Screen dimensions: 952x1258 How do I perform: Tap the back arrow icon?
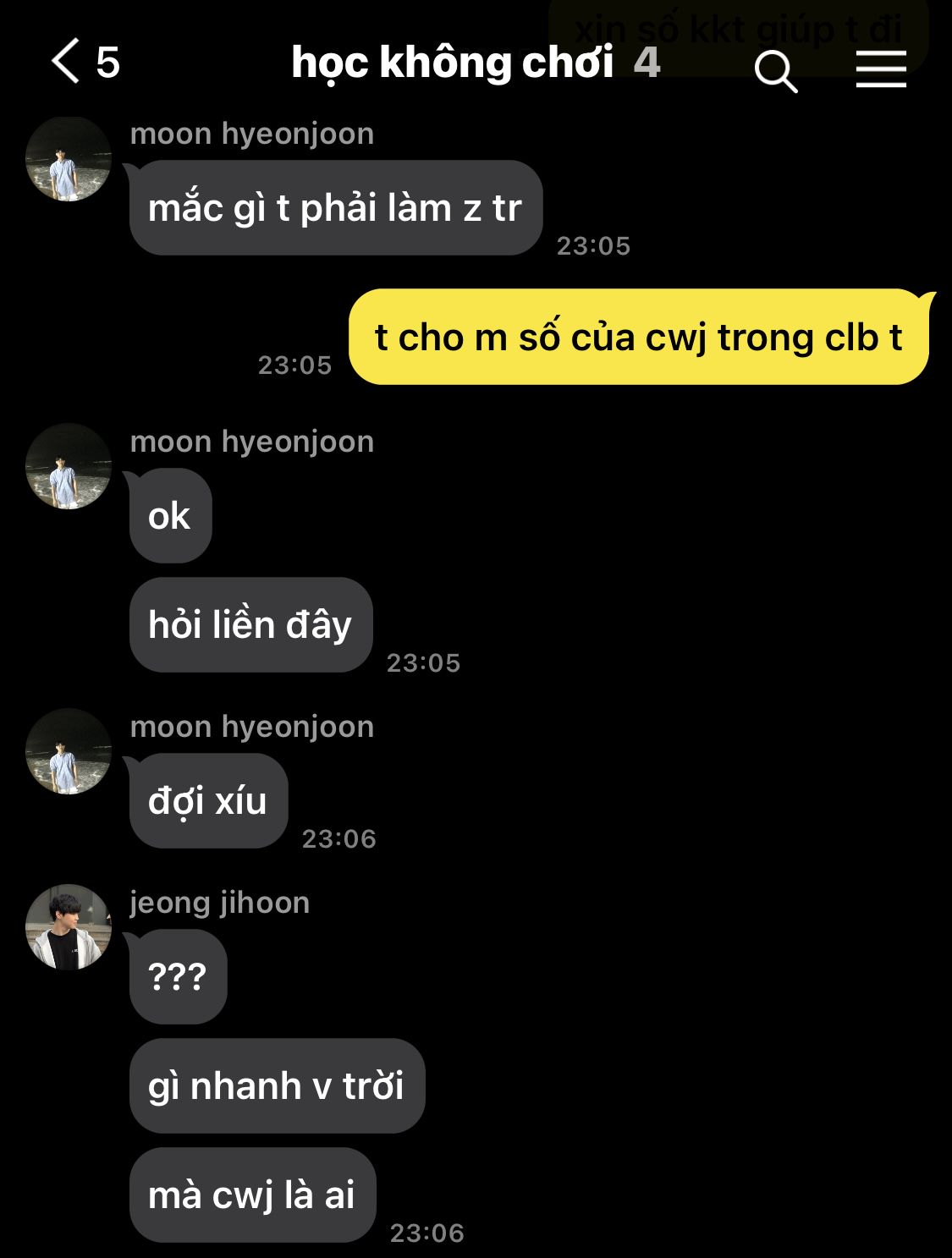(65, 62)
